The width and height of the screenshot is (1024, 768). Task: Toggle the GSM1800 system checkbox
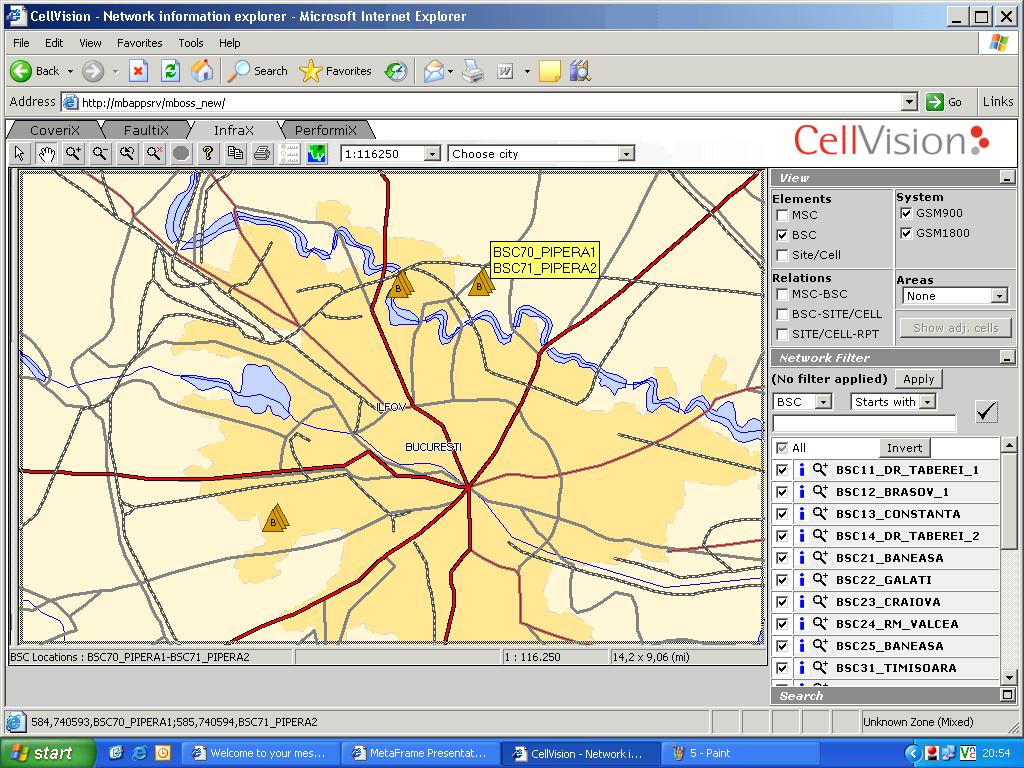pyautogui.click(x=906, y=233)
